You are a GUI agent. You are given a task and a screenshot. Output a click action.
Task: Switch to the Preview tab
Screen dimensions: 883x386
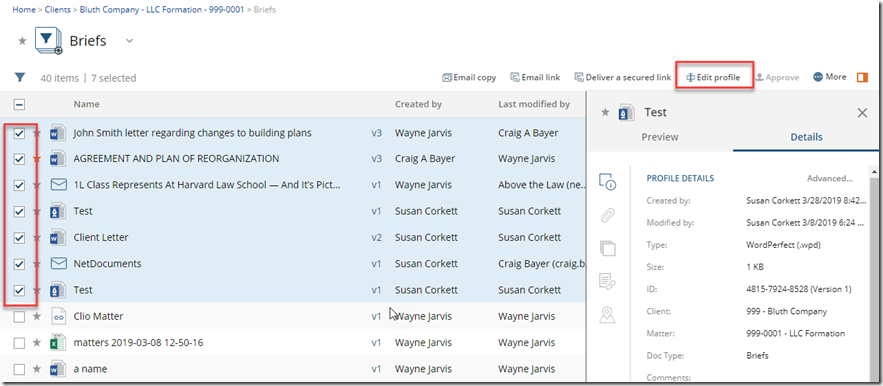[x=660, y=137]
